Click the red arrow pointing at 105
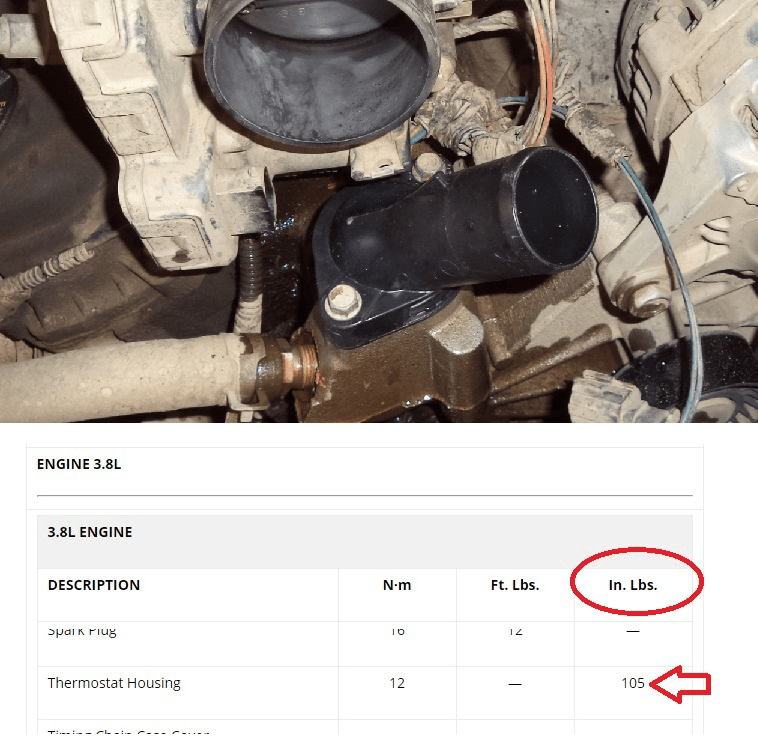 pyautogui.click(x=683, y=685)
